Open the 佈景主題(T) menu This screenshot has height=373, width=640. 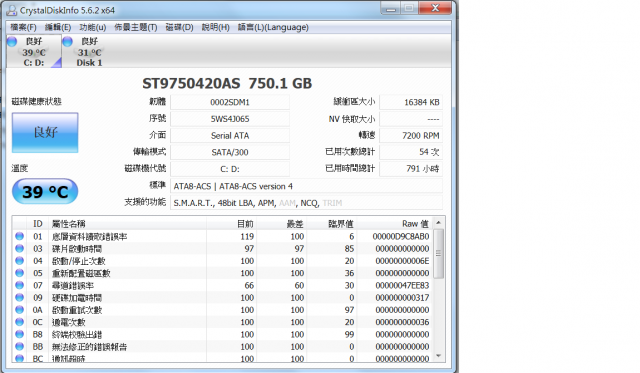click(x=136, y=27)
